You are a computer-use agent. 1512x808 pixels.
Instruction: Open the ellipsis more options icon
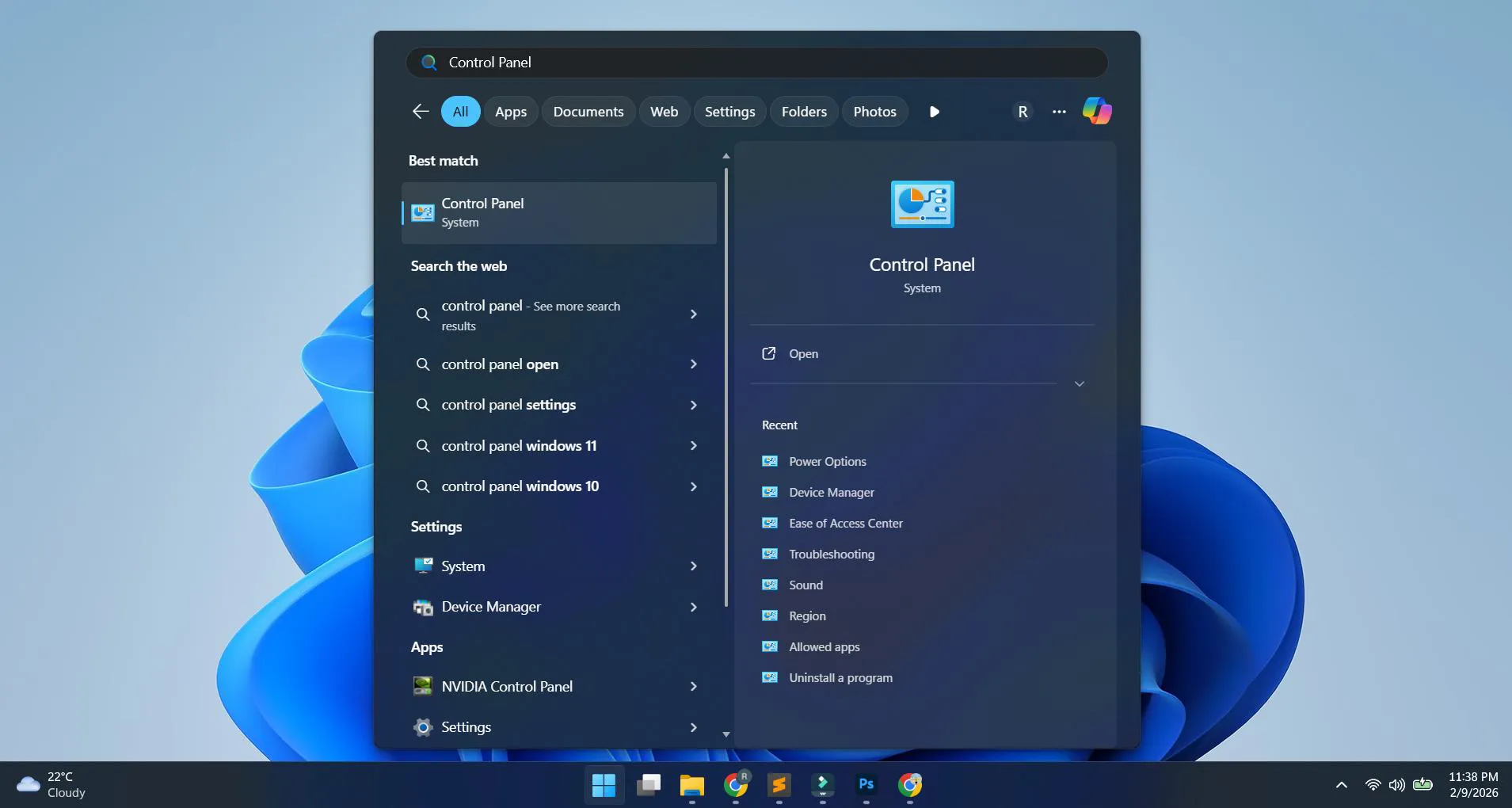[x=1059, y=112]
